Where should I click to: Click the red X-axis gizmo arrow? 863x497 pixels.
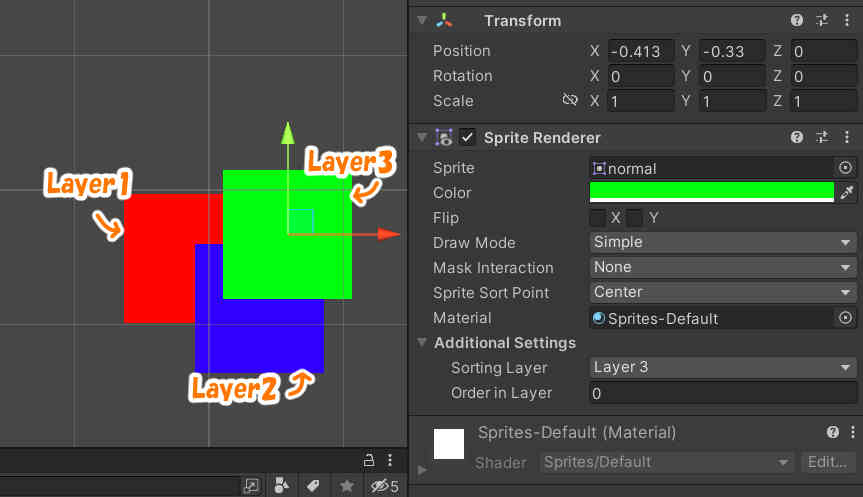(x=389, y=234)
